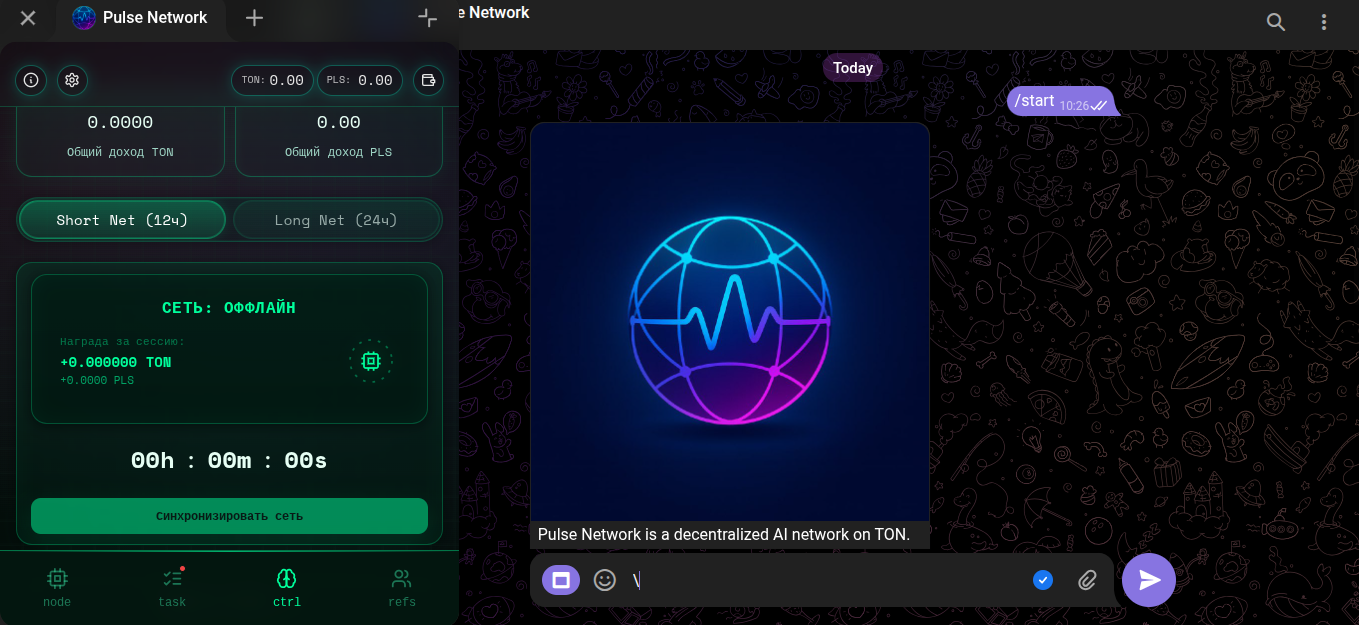Open new tab with plus icon
The width and height of the screenshot is (1359, 625).
click(255, 18)
